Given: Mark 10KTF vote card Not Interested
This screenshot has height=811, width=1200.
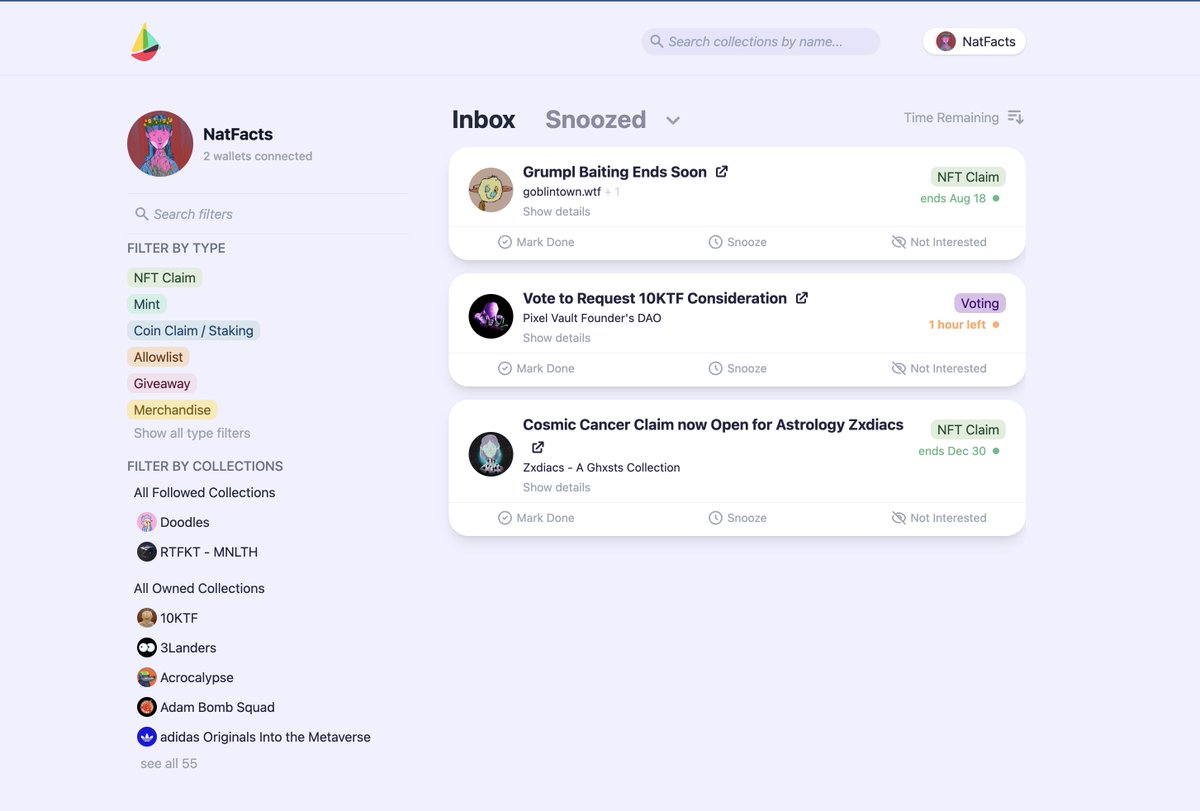Looking at the screenshot, I should tap(939, 368).
